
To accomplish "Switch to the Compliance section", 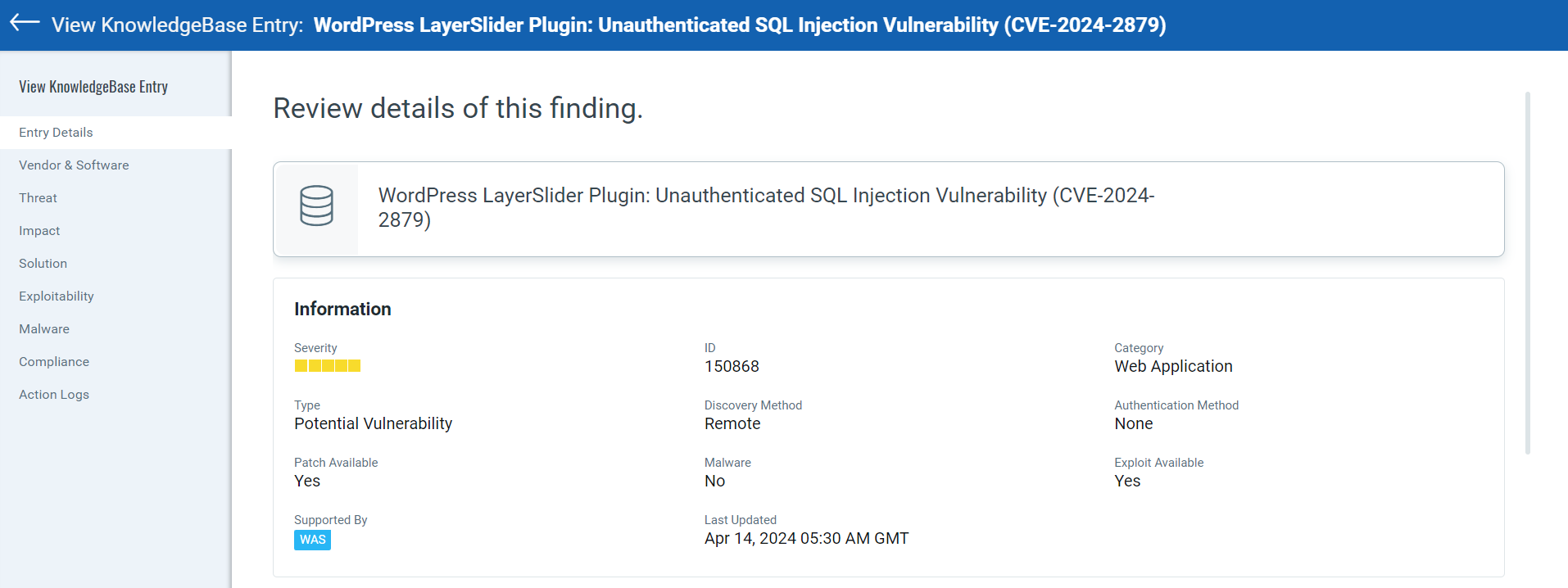I will 53,361.
